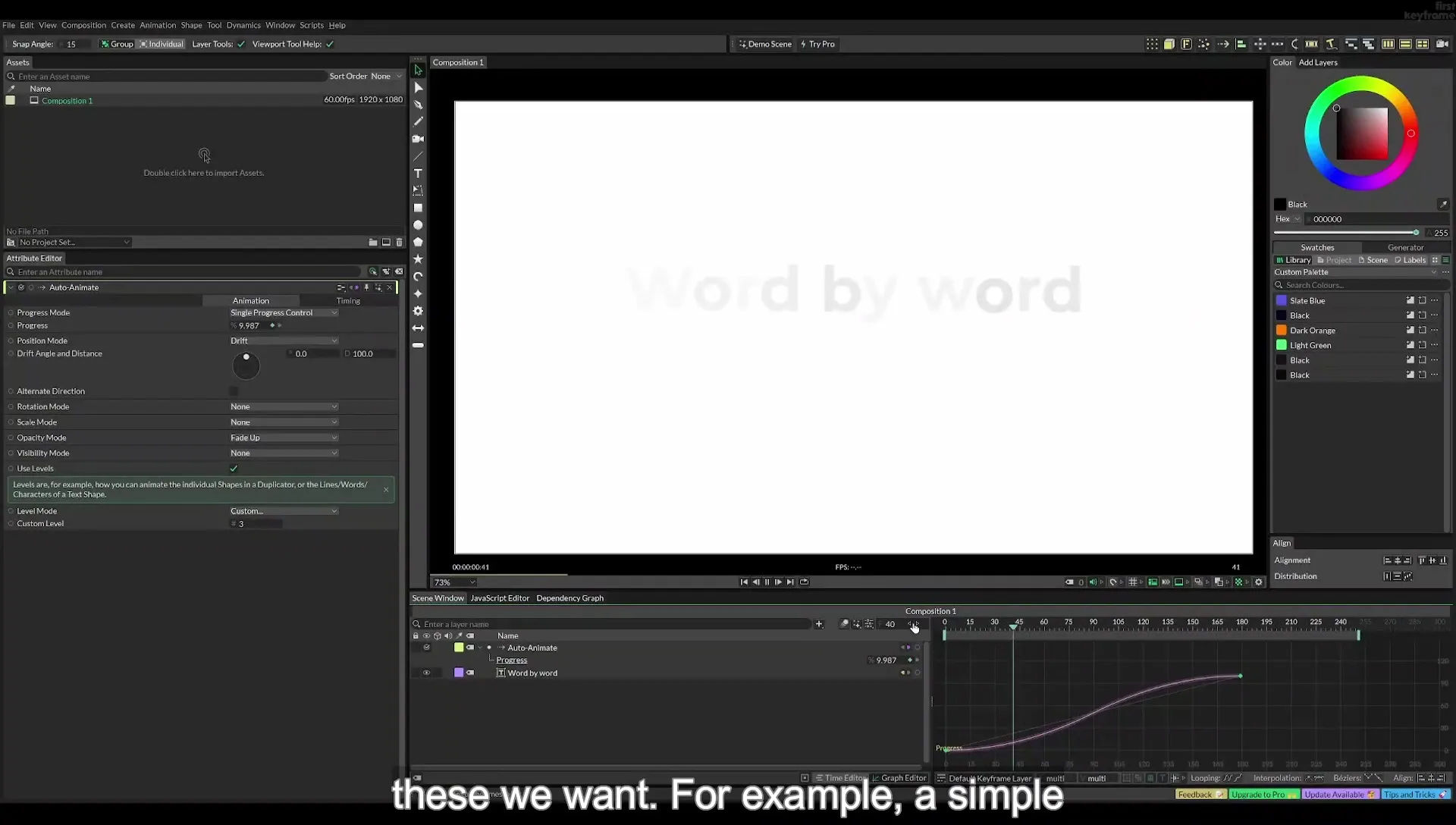Screen dimensions: 1456x825
Task: Select the Pencil drawing tool
Action: pos(418,121)
